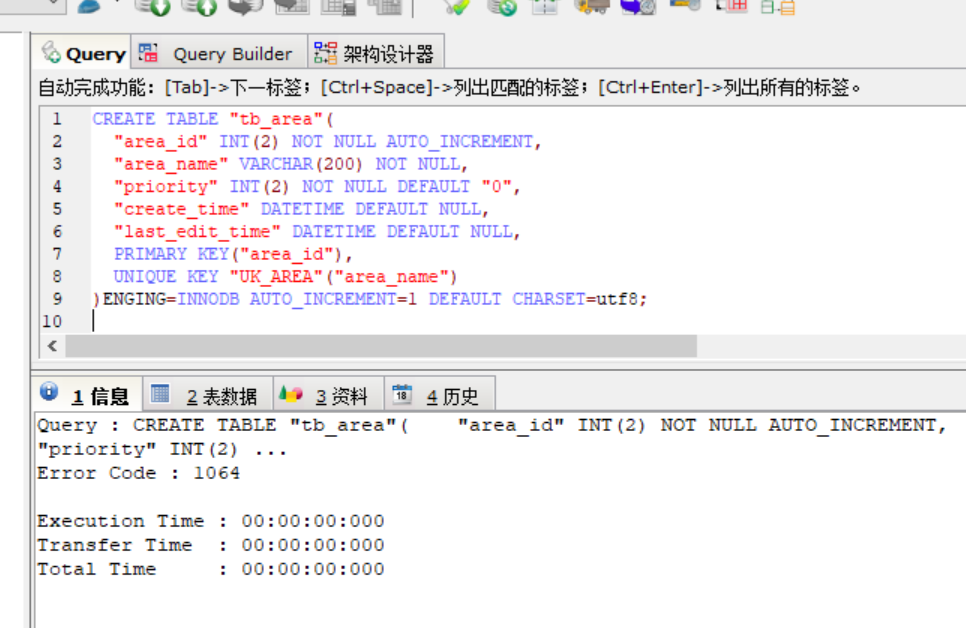
Task: Click the CREATE TABLE "tb_area"( line in the editor
Action: click(213, 119)
